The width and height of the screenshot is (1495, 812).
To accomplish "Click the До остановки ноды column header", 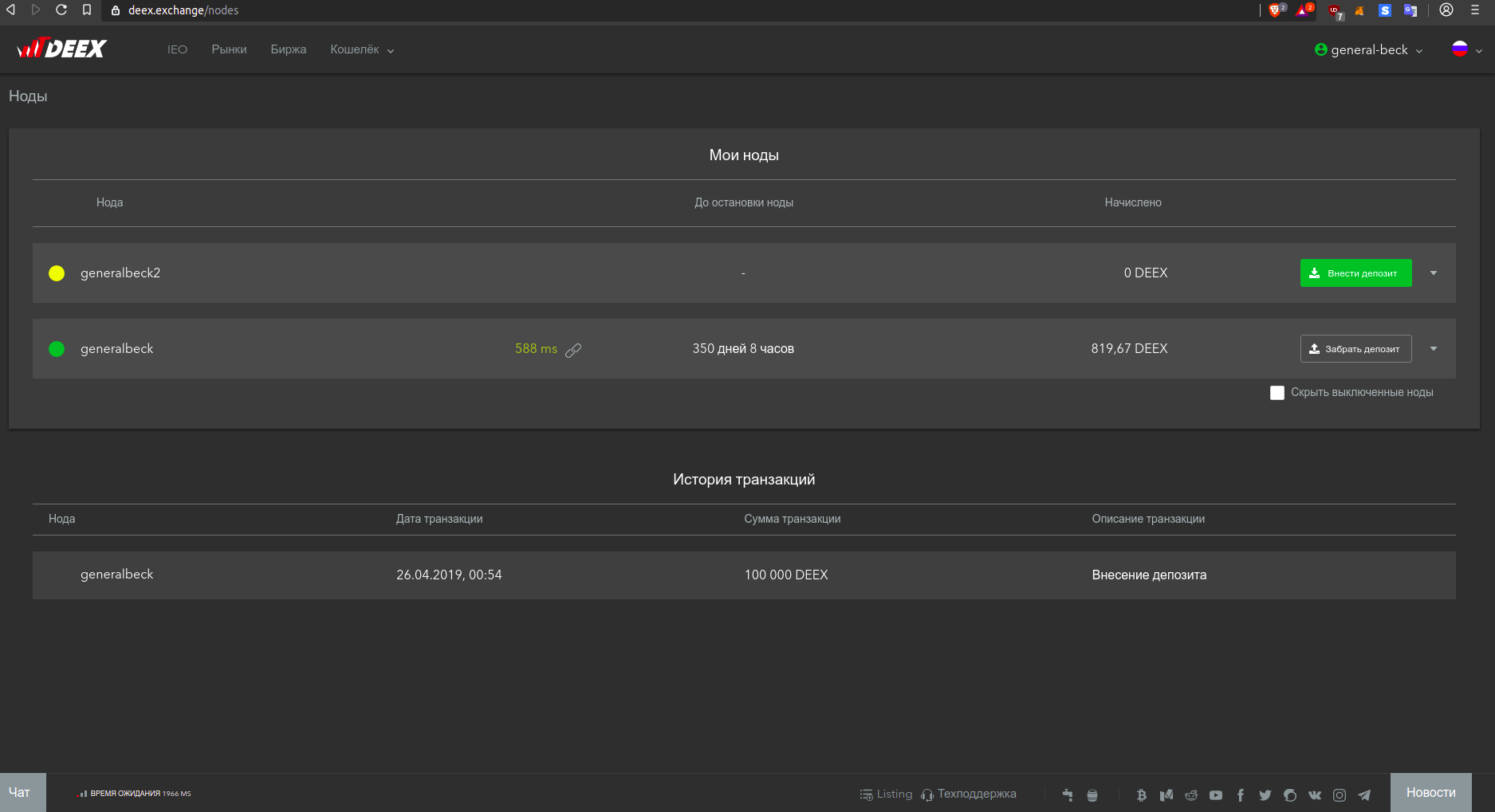I will pyautogui.click(x=744, y=202).
